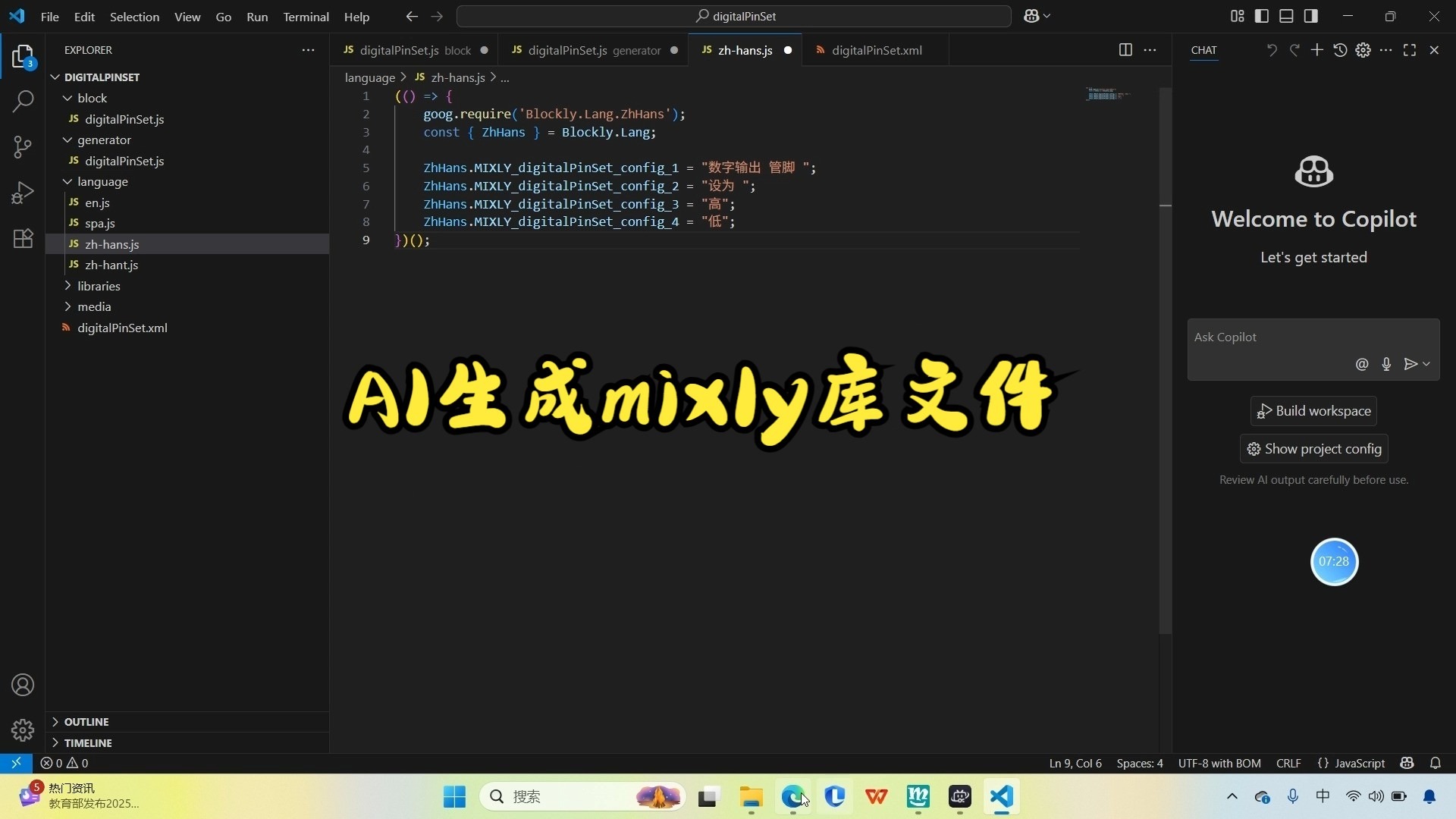
Task: Open editor More Actions ellipsis
Action: (1150, 50)
